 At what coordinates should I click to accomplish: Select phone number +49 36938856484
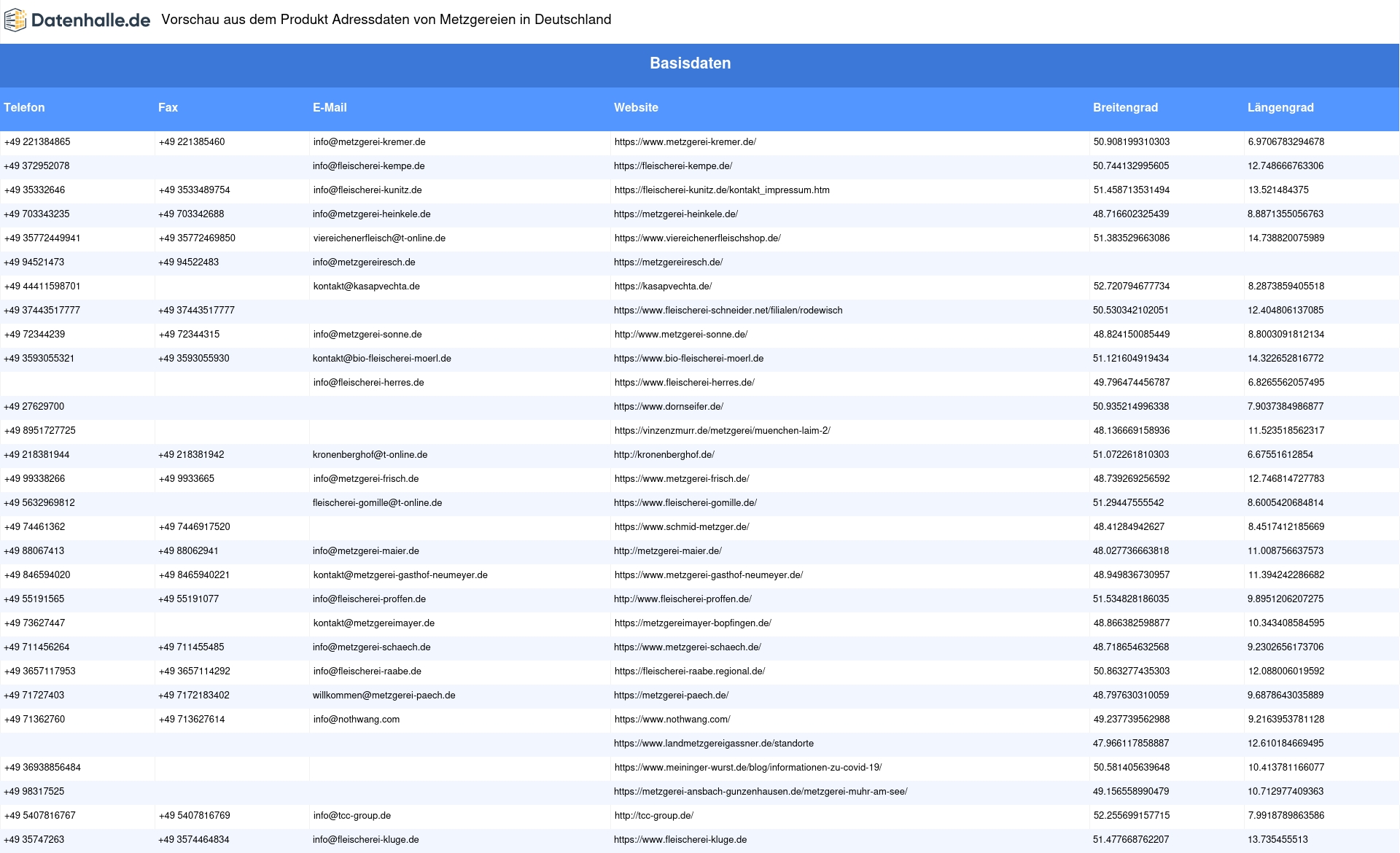click(x=42, y=768)
